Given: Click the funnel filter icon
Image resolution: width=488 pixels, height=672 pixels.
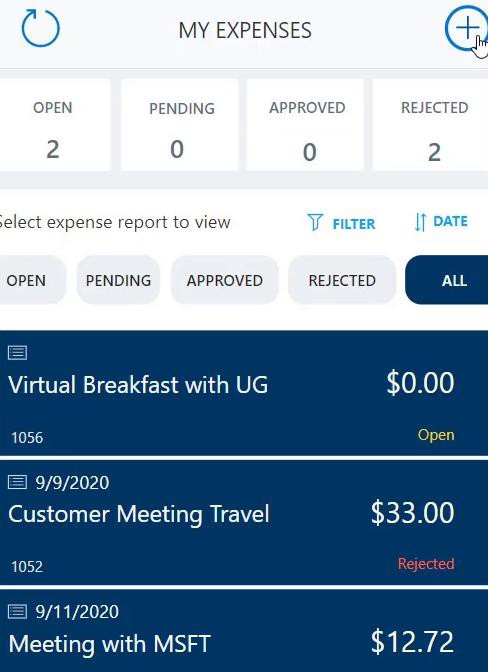Looking at the screenshot, I should coord(315,222).
